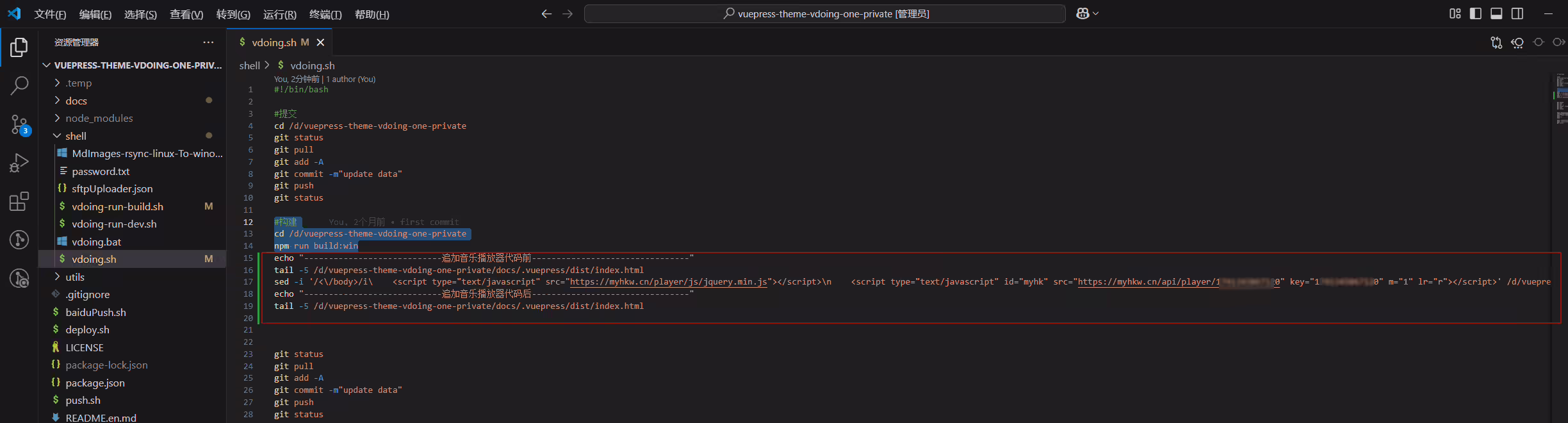Open Source Control view with badge

(20, 125)
